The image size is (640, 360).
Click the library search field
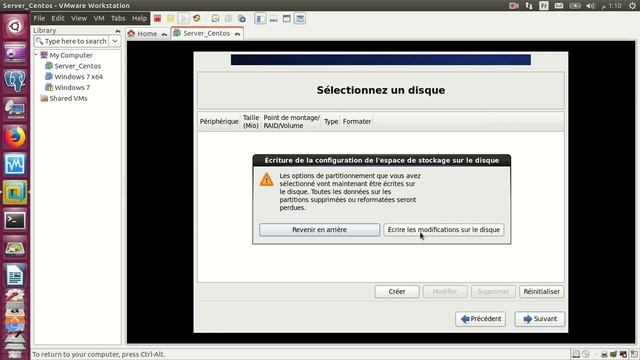point(71,41)
